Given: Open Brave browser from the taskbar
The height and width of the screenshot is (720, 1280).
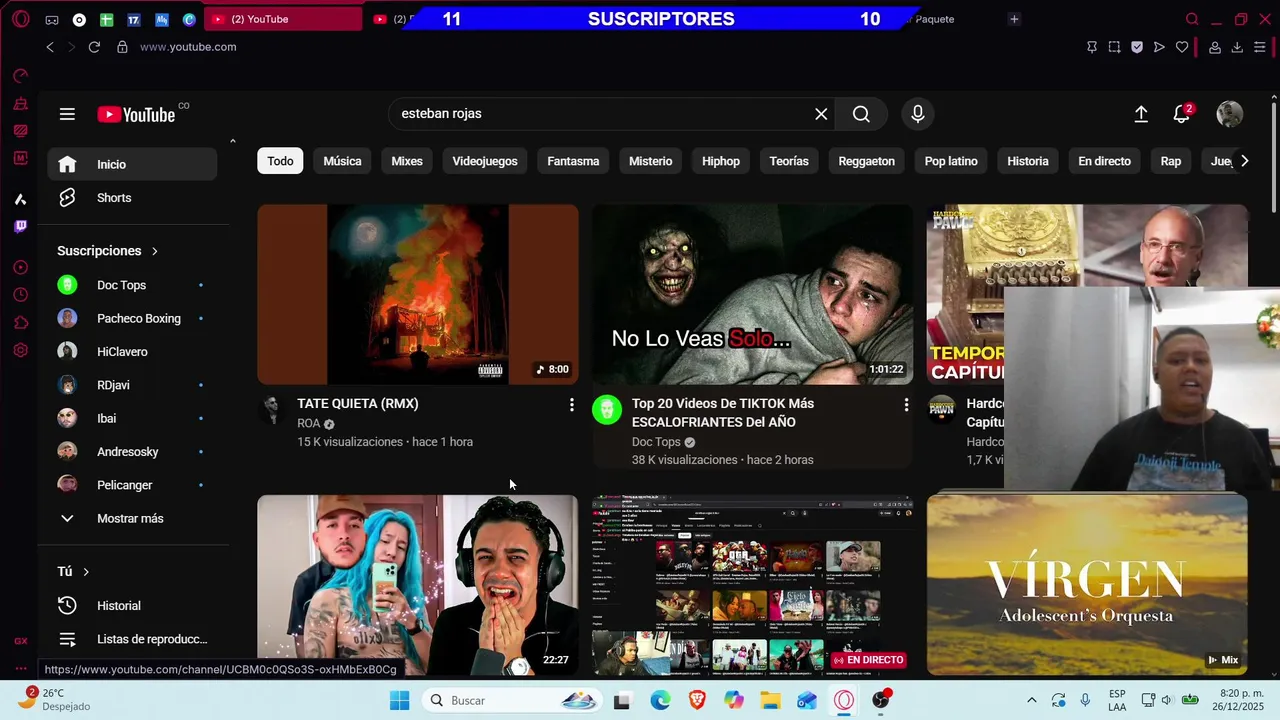Looking at the screenshot, I should (x=697, y=700).
